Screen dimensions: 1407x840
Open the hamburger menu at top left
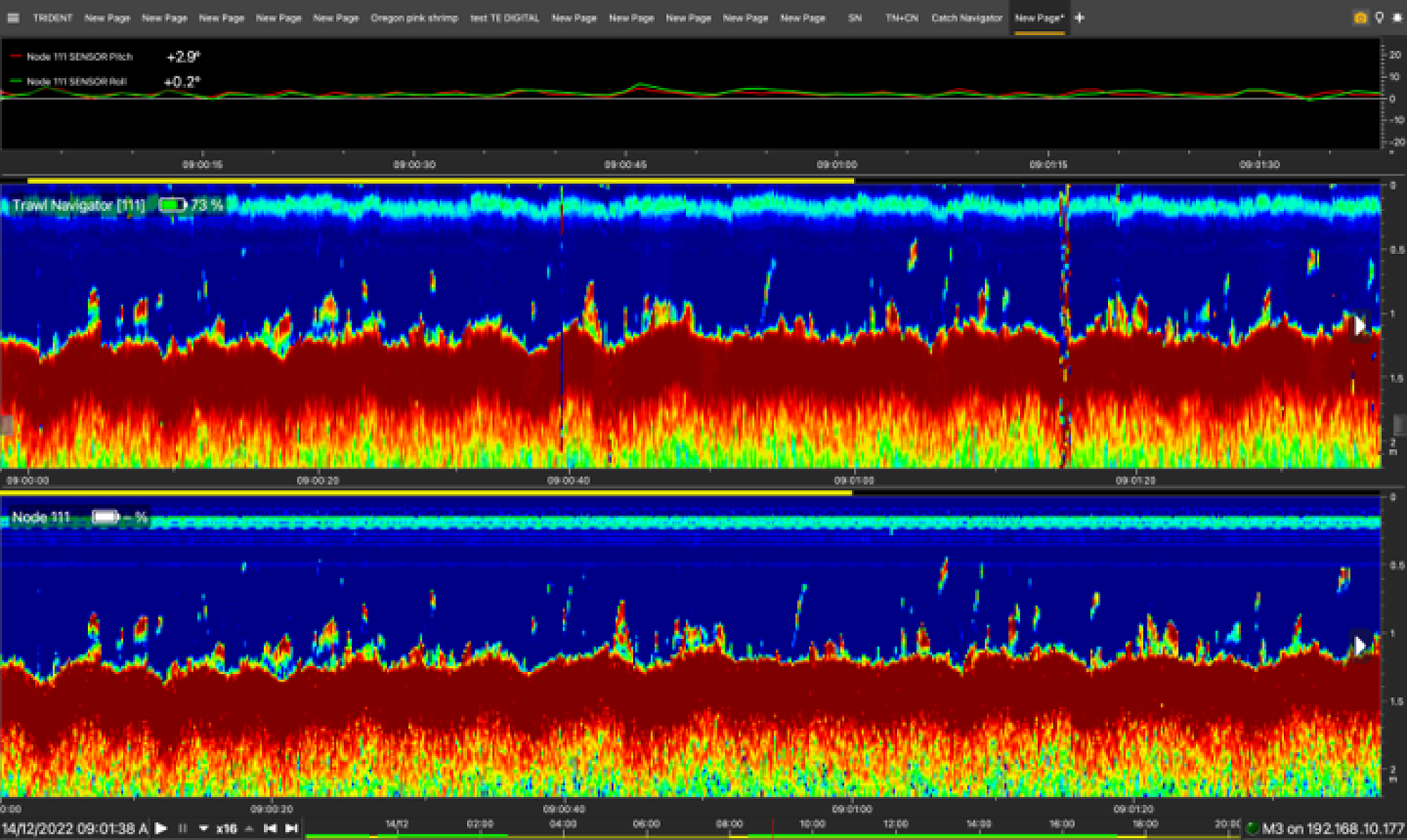[x=13, y=18]
